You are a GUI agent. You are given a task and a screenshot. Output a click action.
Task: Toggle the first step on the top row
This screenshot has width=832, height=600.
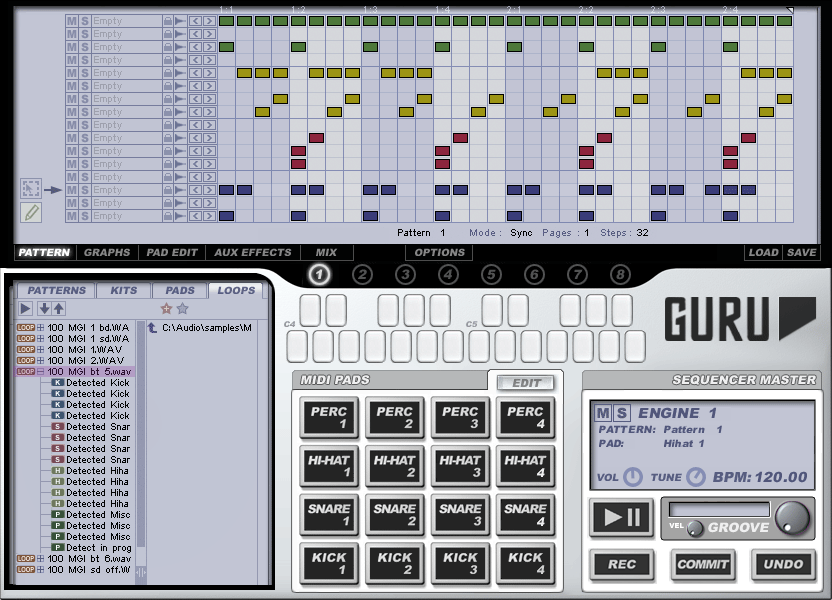coord(227,21)
